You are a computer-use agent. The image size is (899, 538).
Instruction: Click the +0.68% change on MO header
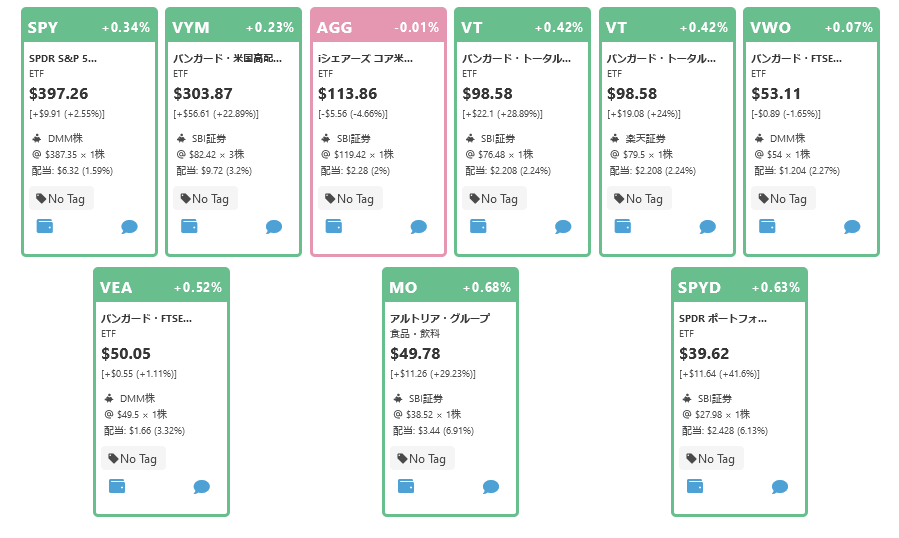tap(487, 287)
